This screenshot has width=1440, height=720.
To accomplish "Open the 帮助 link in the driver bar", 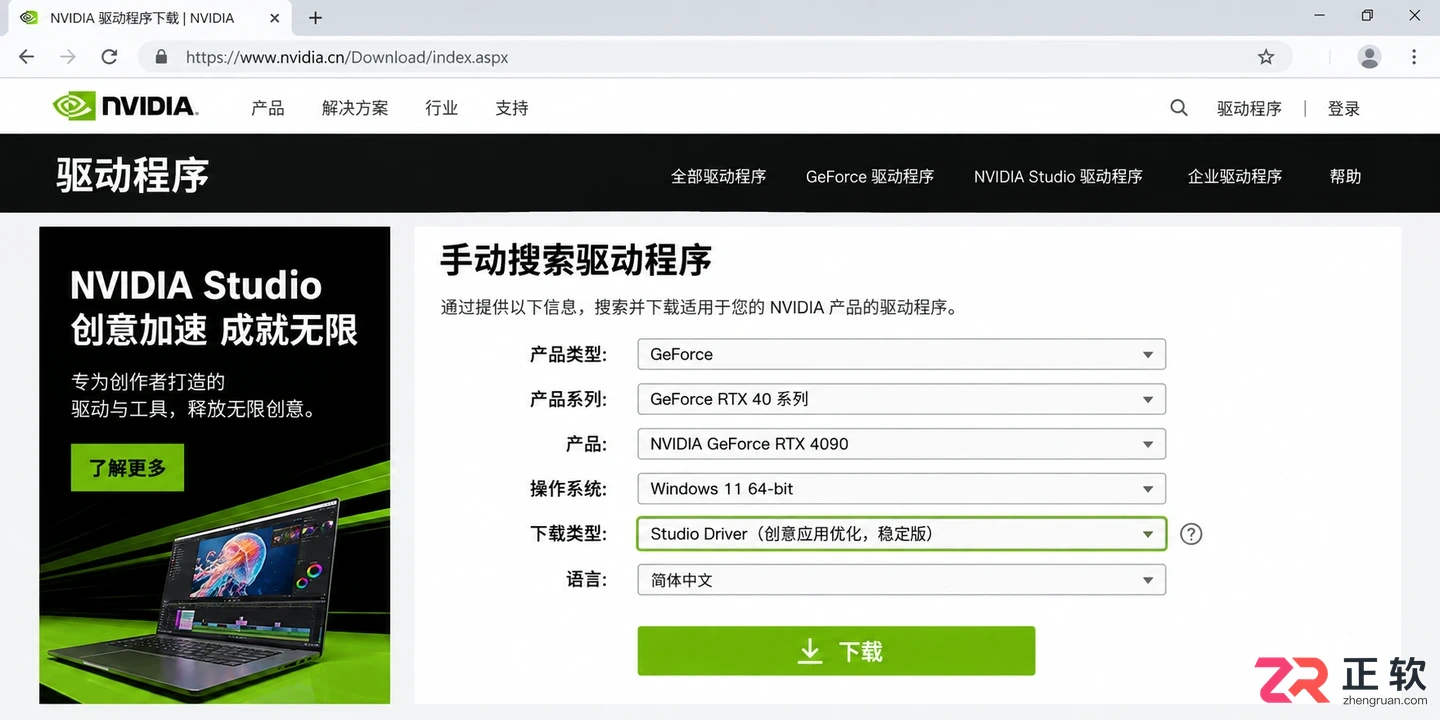I will pyautogui.click(x=1346, y=177).
